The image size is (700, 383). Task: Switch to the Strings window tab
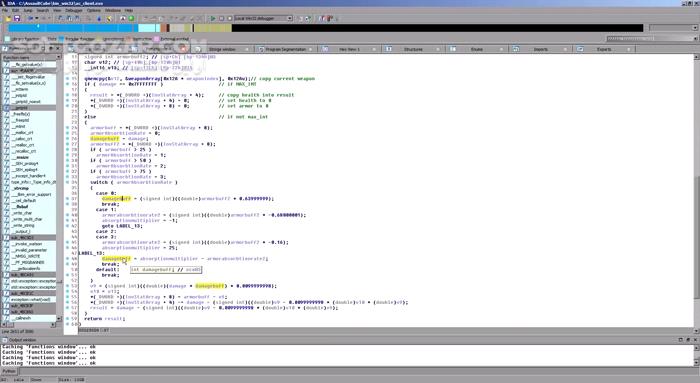point(222,49)
